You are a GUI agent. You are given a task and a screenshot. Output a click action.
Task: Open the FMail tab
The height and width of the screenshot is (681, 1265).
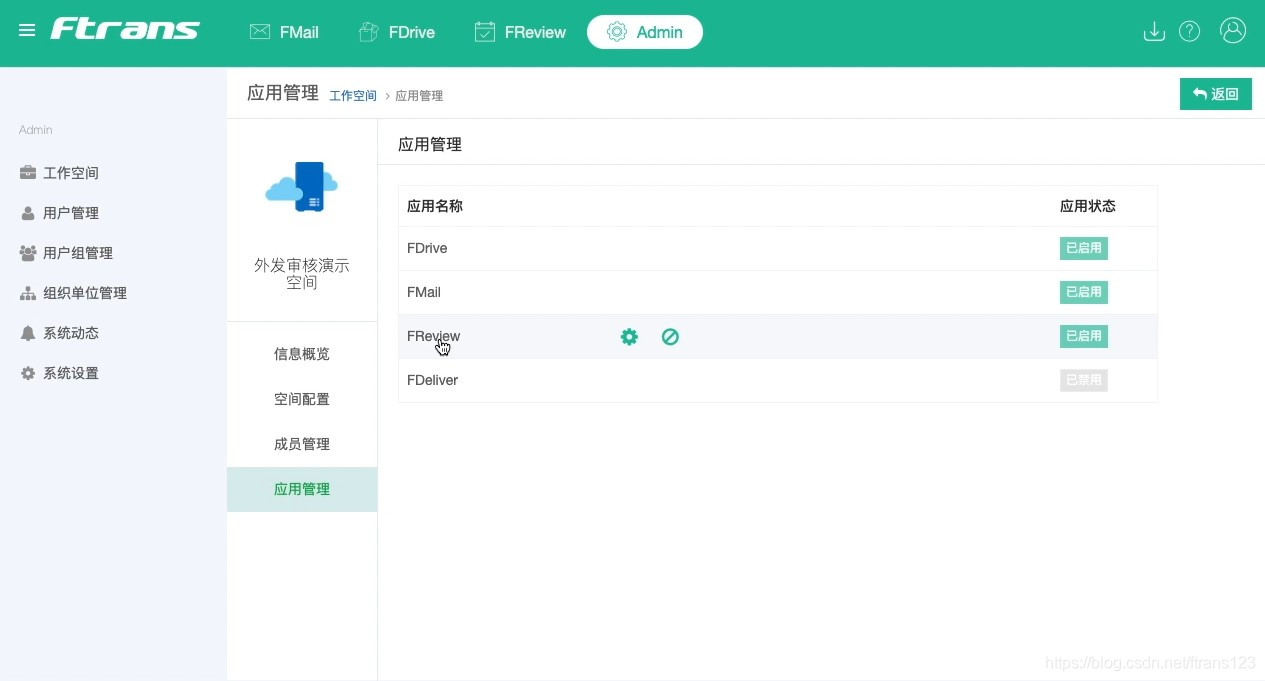(284, 32)
